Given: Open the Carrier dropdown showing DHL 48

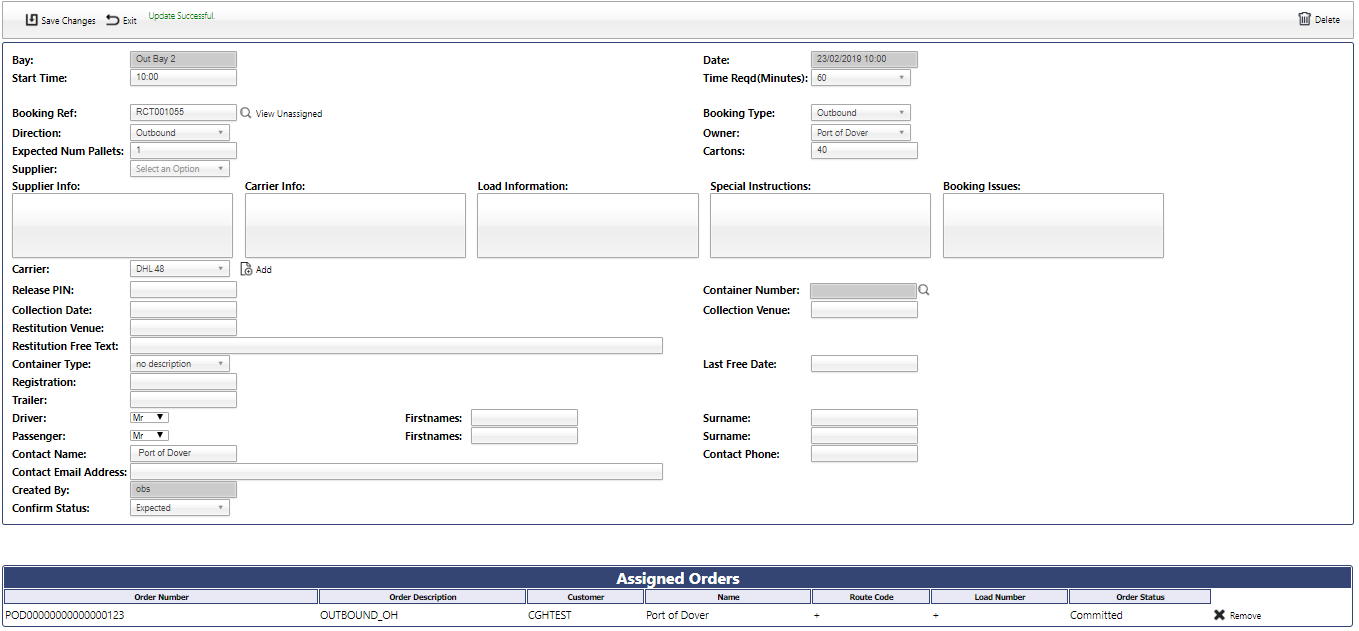Looking at the screenshot, I should [x=180, y=269].
